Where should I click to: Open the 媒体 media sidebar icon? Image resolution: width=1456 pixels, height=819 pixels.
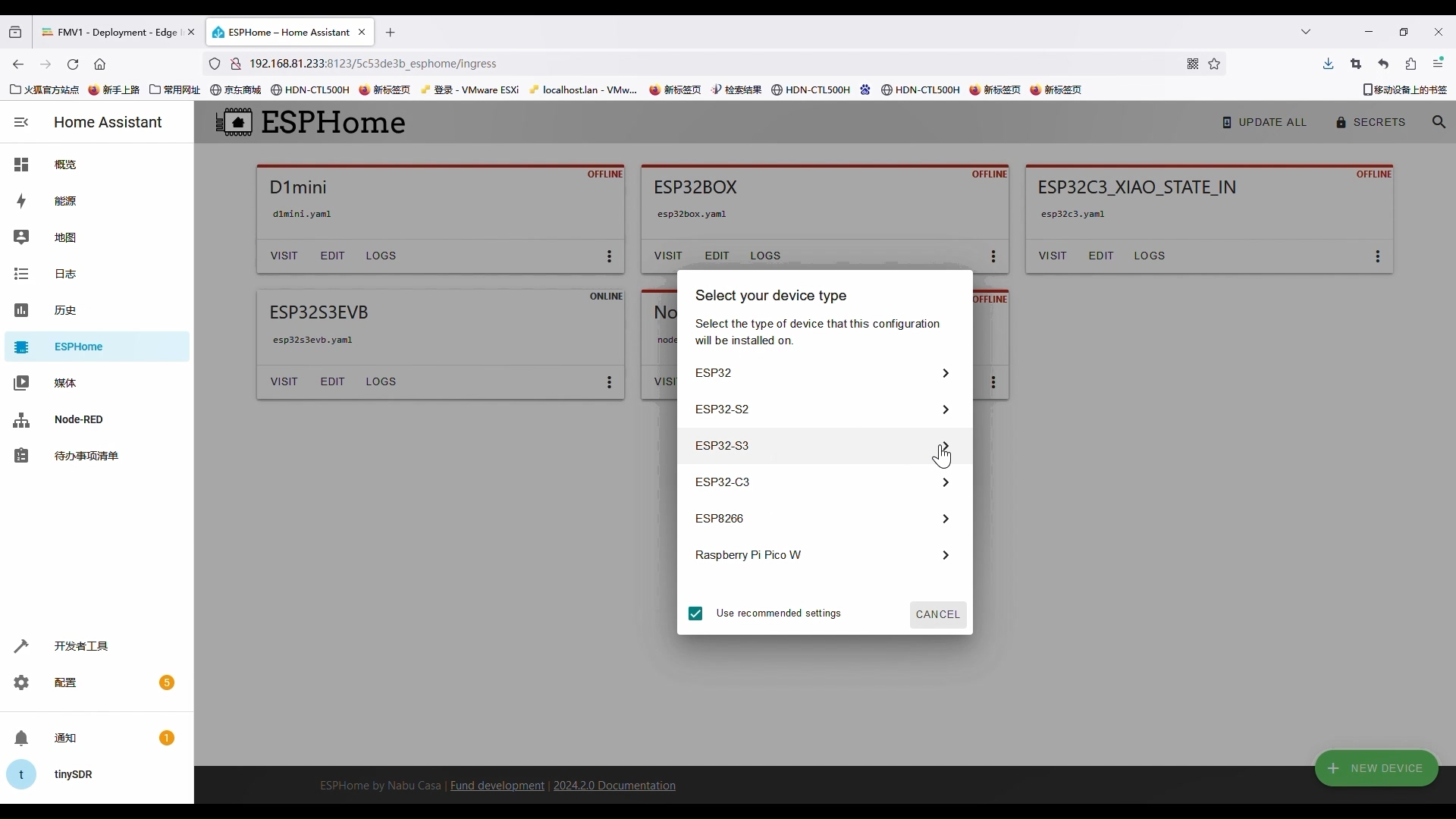pyautogui.click(x=21, y=383)
